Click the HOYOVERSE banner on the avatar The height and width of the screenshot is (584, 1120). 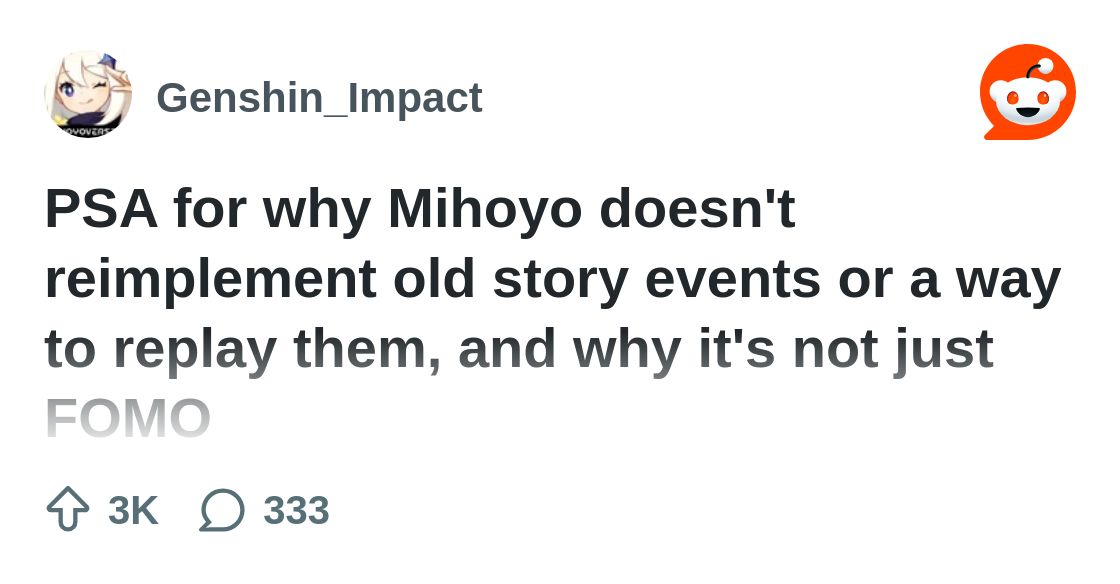click(x=88, y=132)
